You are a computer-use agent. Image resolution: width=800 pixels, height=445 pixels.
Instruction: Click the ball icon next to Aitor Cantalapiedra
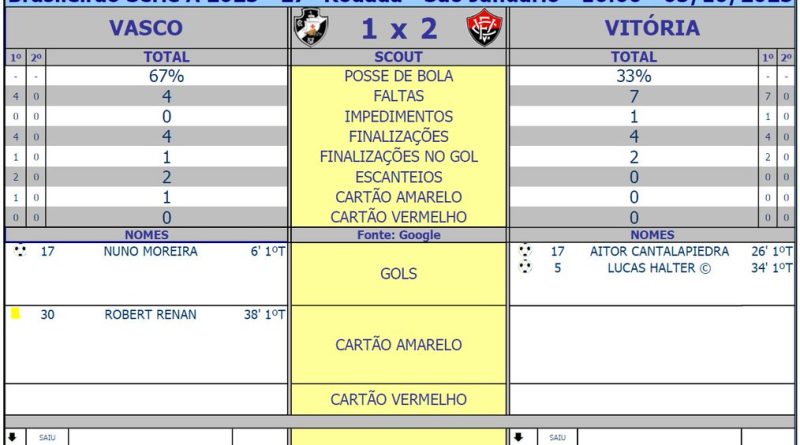click(525, 251)
